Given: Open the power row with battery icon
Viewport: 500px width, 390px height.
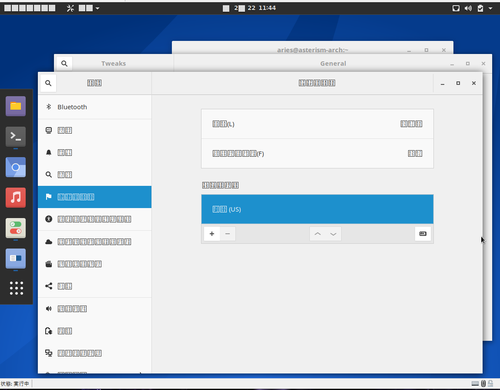Looking at the screenshot, I should click(x=95, y=331).
